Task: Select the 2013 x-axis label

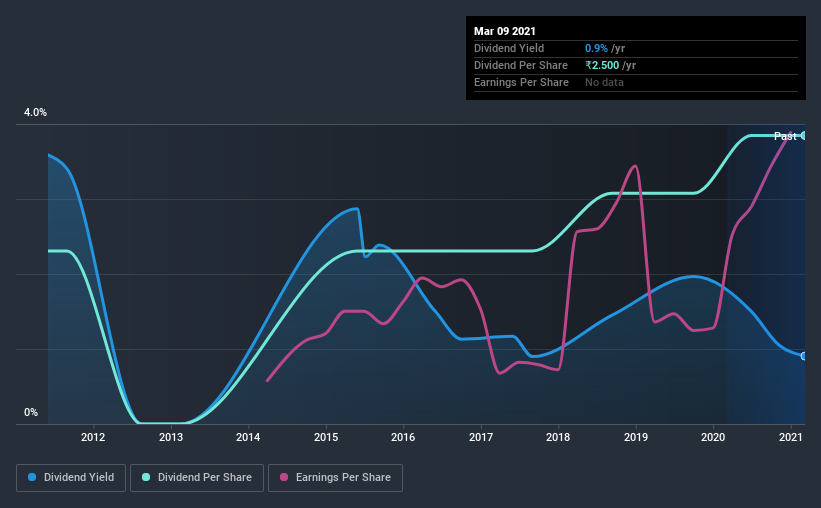Action: [171, 437]
